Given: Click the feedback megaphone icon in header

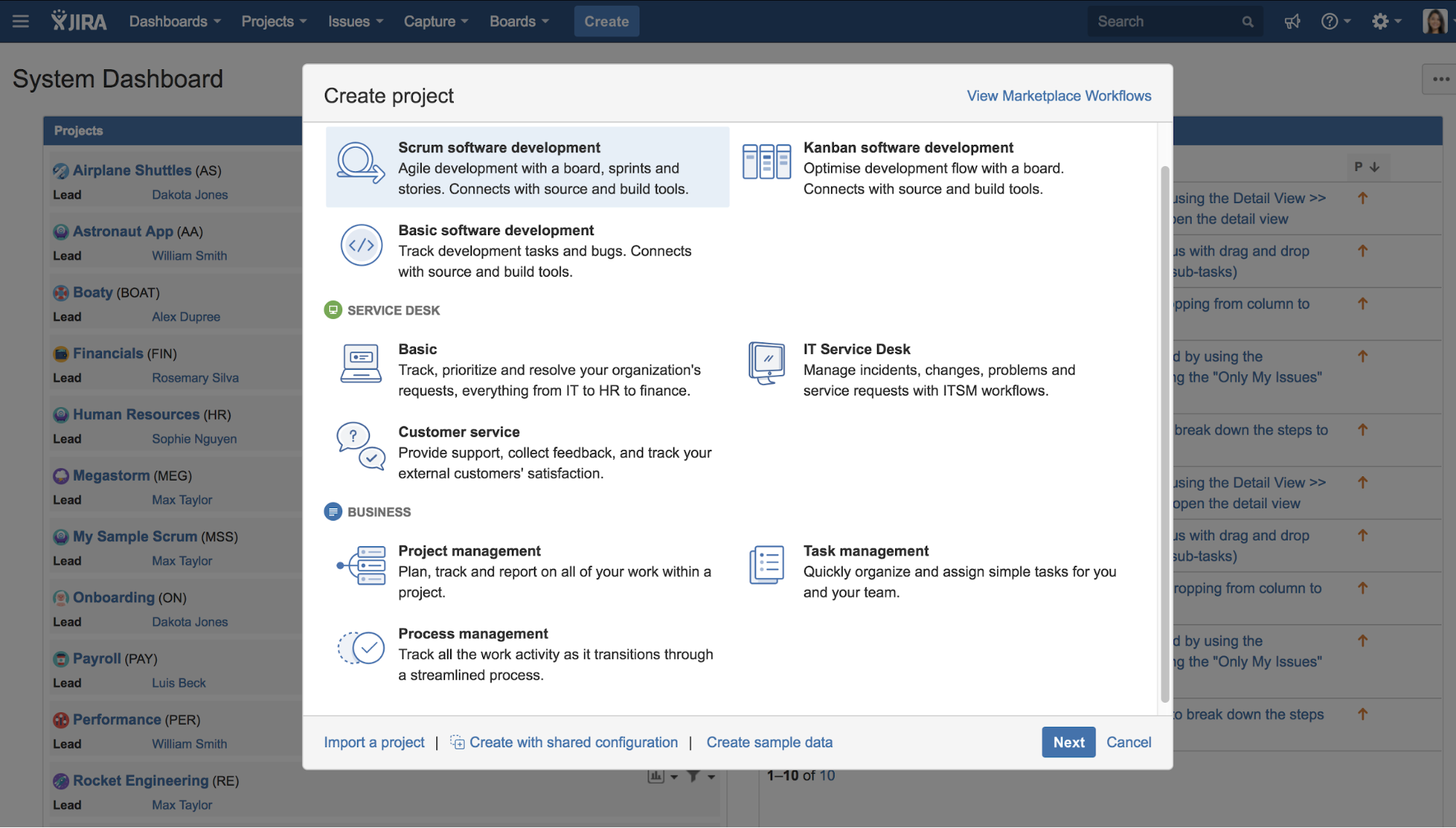Looking at the screenshot, I should [1292, 22].
